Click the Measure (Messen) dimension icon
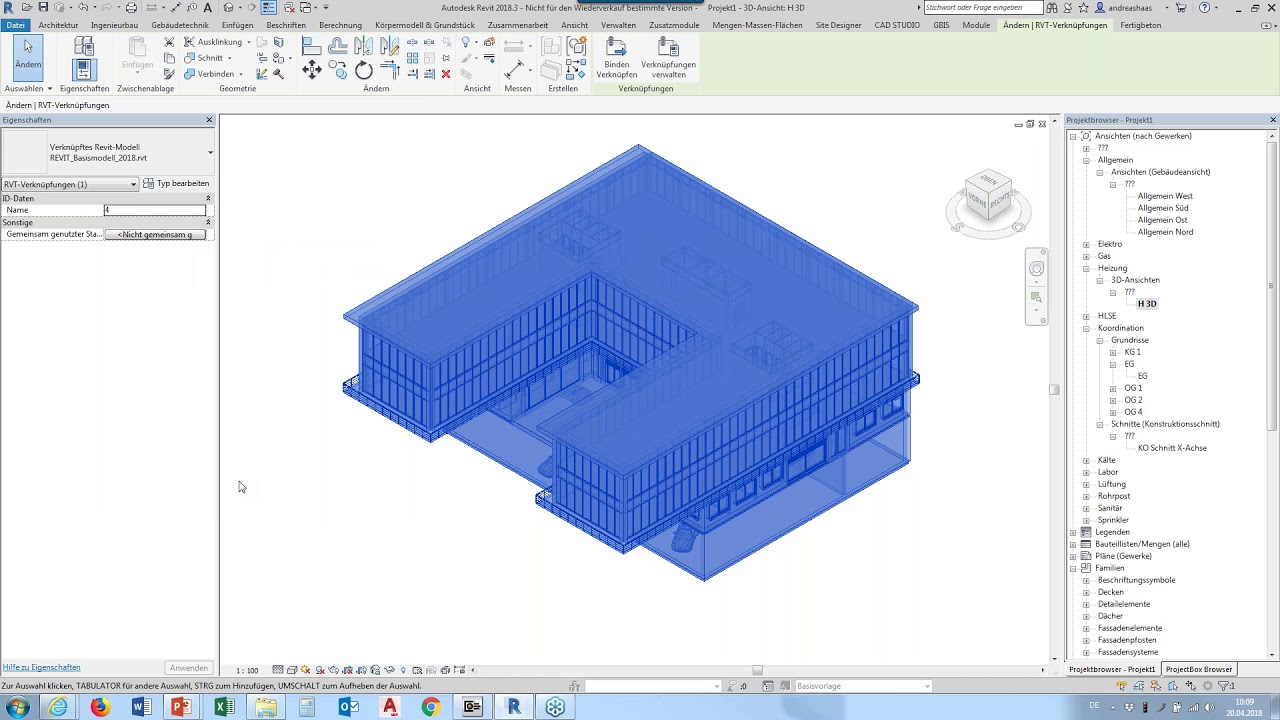 pyautogui.click(x=514, y=70)
